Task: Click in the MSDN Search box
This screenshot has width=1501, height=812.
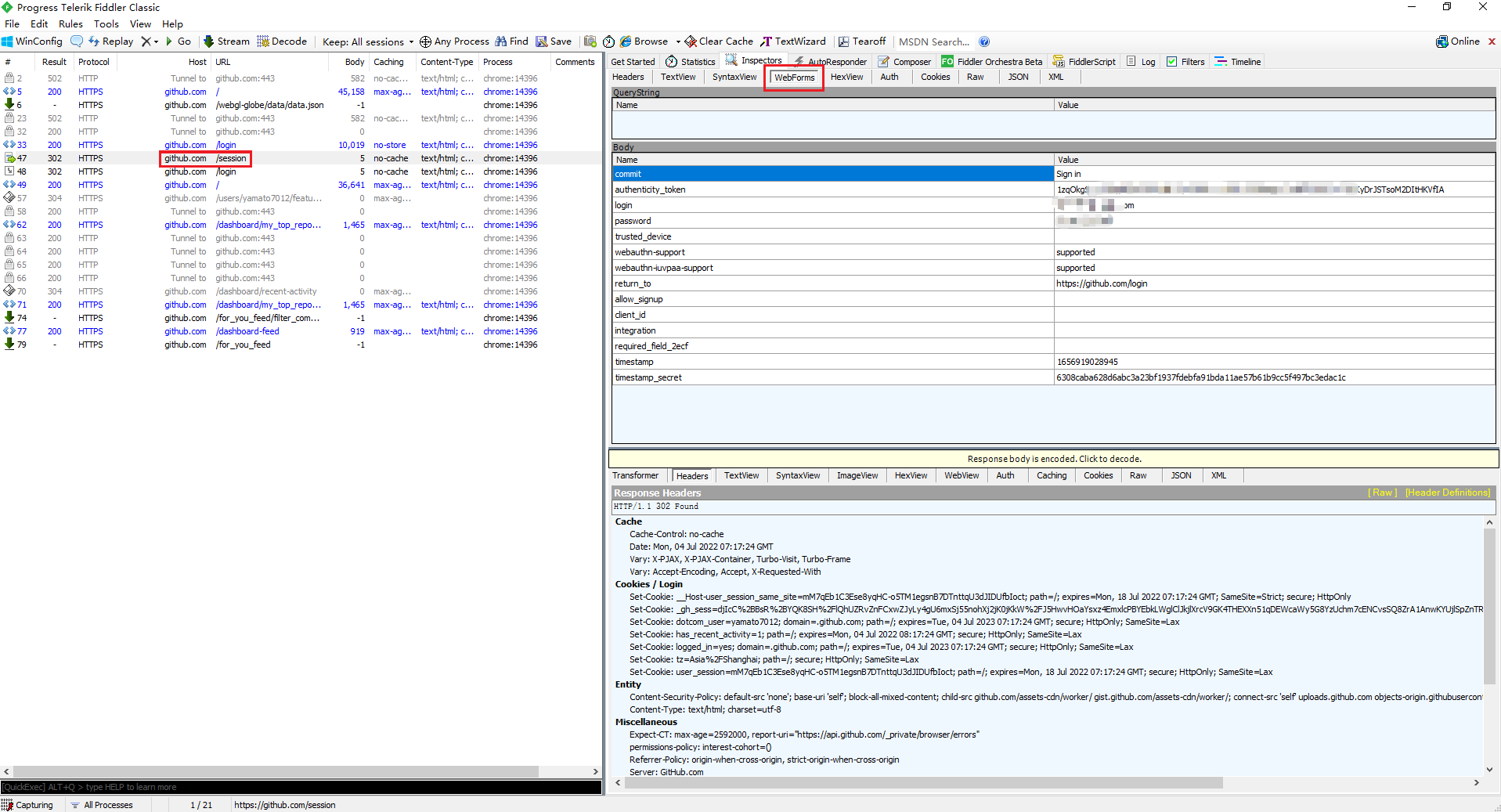Action: tap(934, 42)
